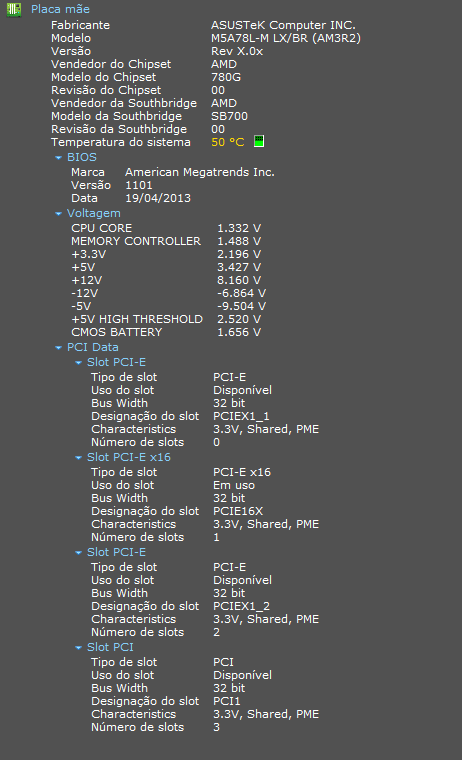The width and height of the screenshot is (462, 760).
Task: Click the PCIEX1_2 slot designation
Action: tap(241, 606)
